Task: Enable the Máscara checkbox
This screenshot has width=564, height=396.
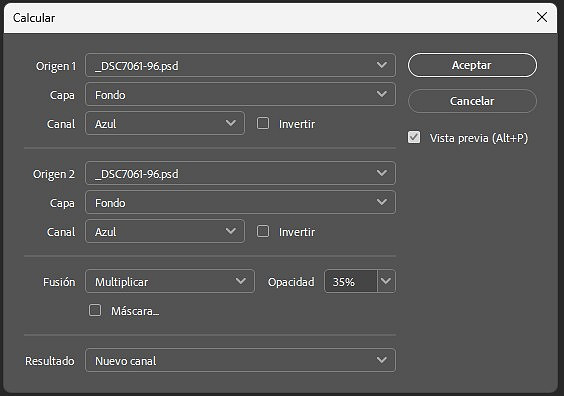Action: [95, 310]
